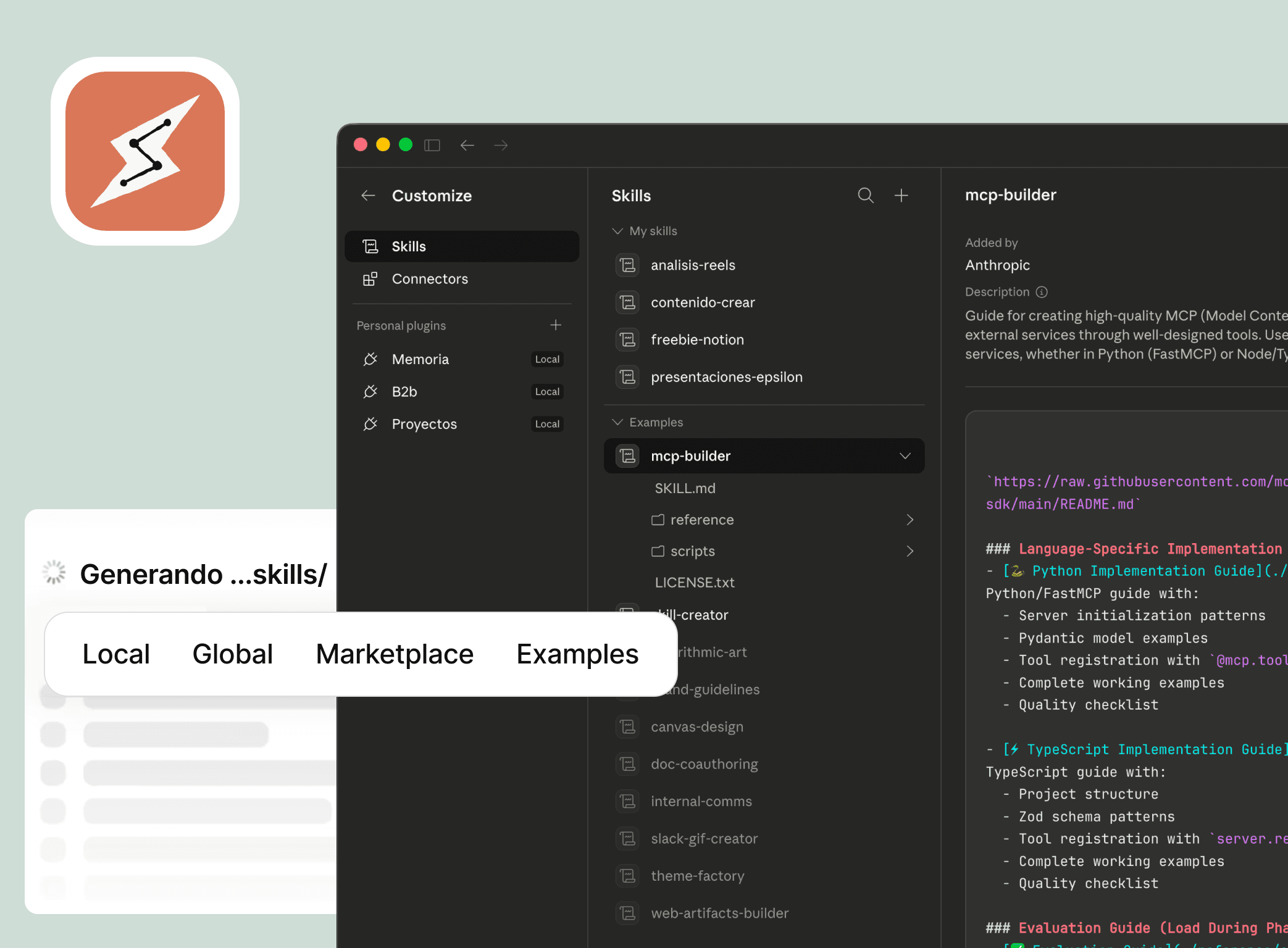
Task: Switch to the Marketplace tab
Action: coord(395,654)
